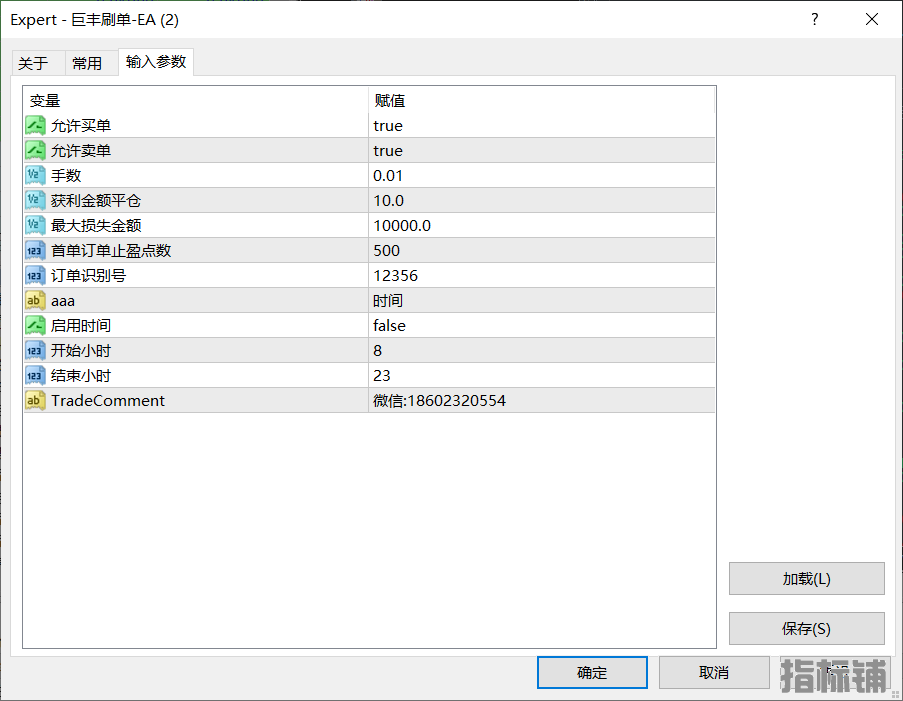Edit the true value of 允许买单

coord(542,126)
